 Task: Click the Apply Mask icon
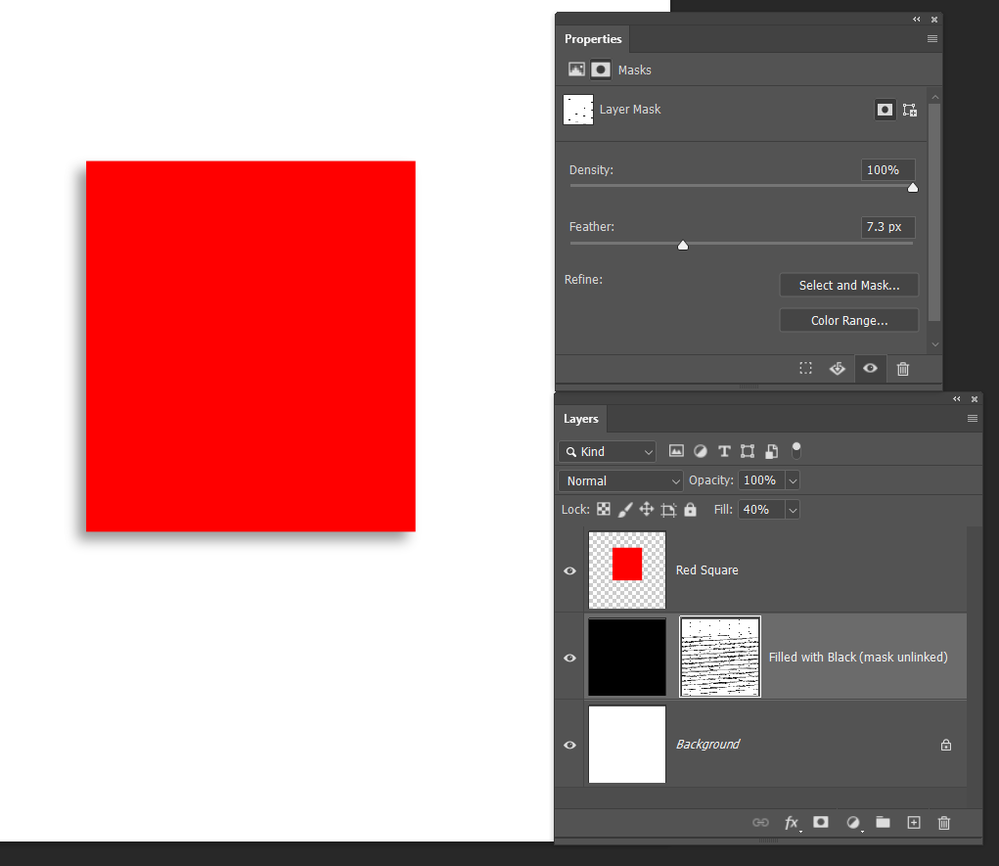click(x=837, y=368)
